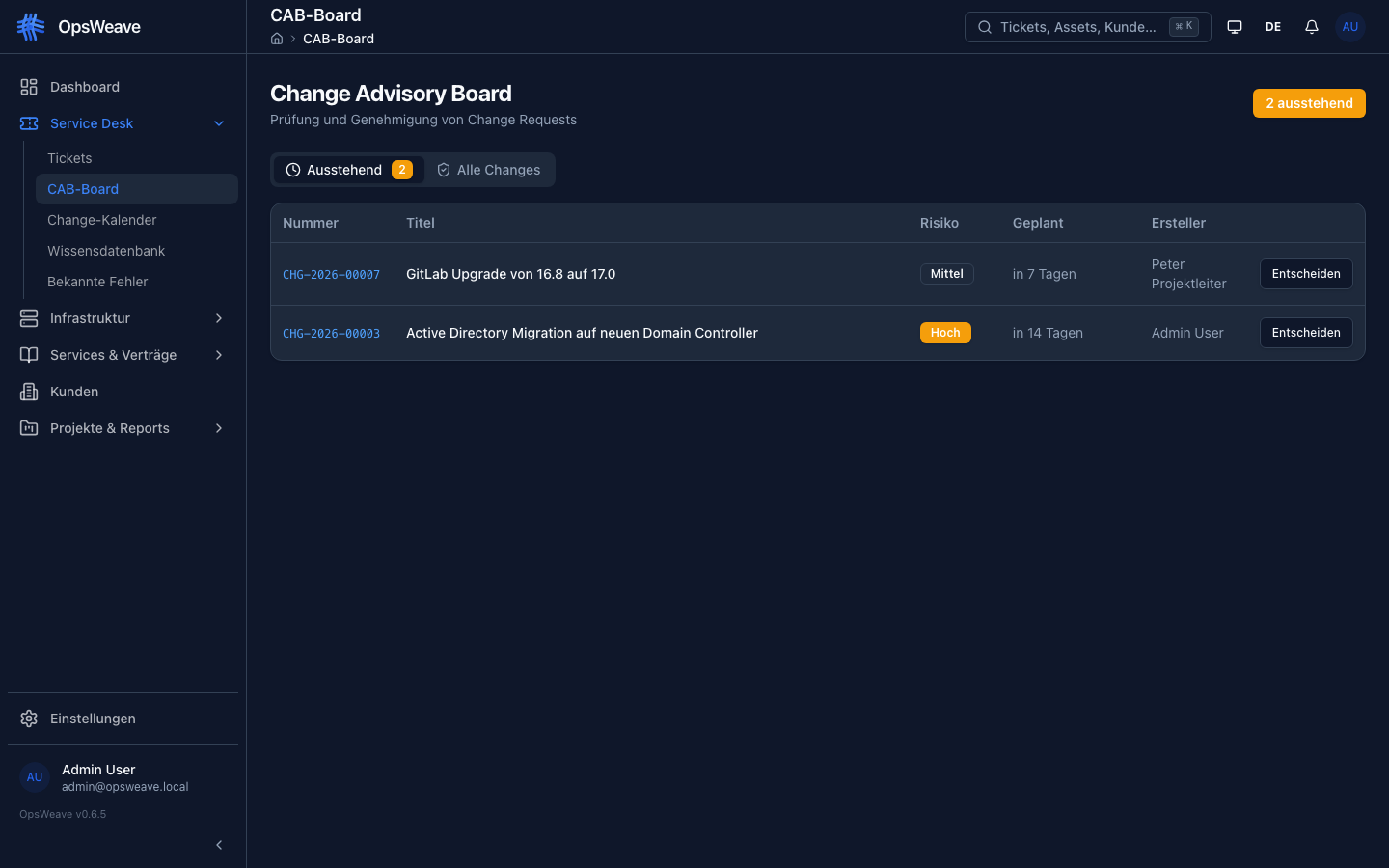Viewport: 1389px width, 868px height.
Task: Collapse the Service Desk section chevron
Action: point(219,123)
